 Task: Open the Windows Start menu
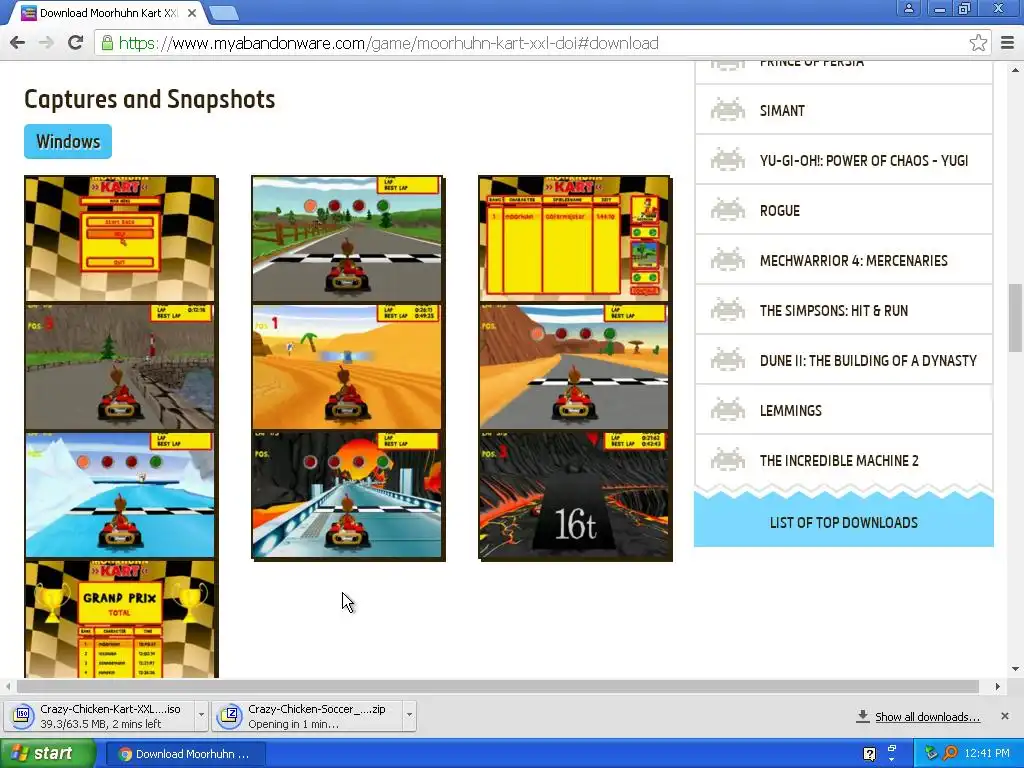click(47, 754)
